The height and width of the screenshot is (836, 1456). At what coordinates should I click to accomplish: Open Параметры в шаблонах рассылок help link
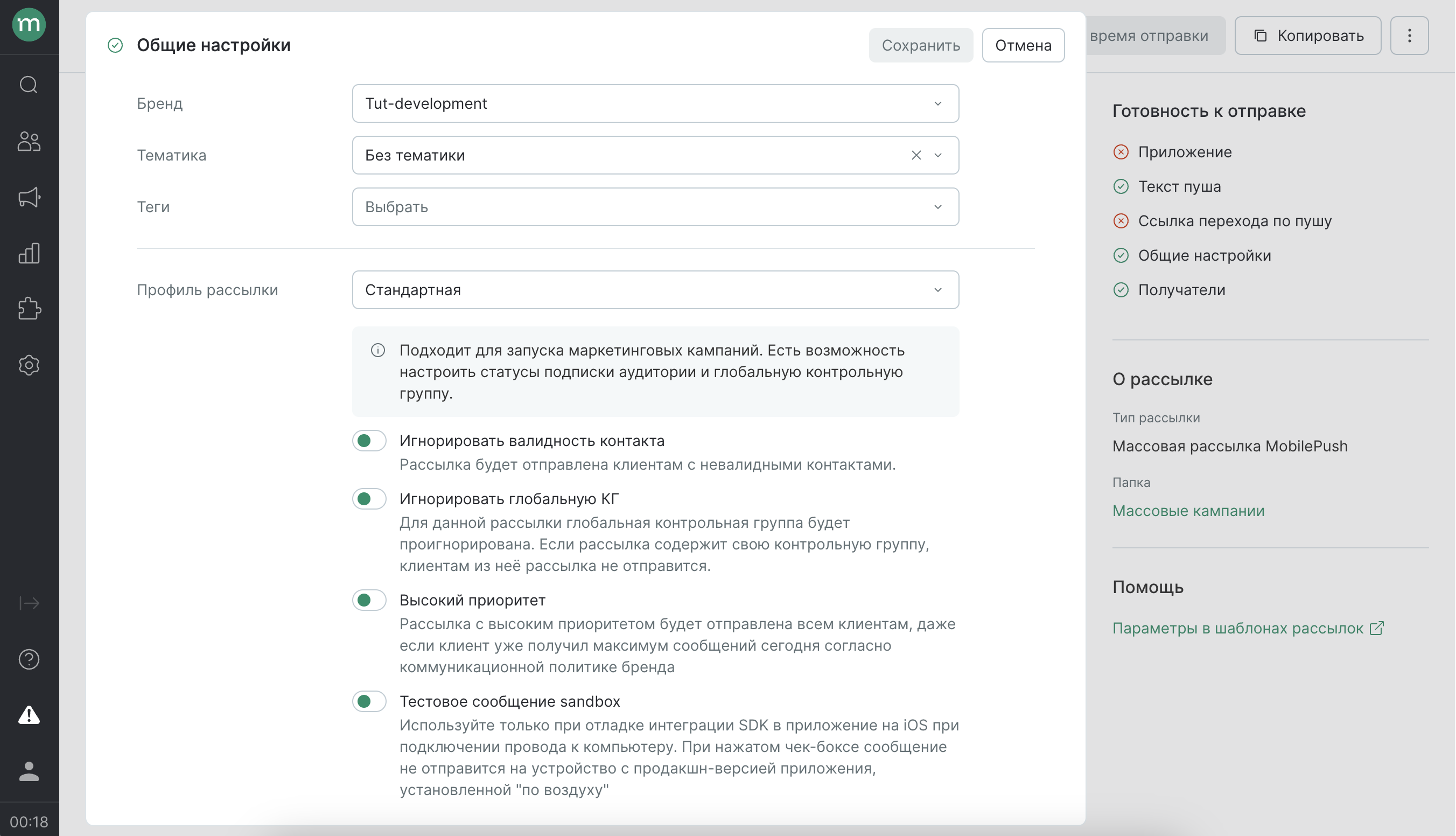(1248, 628)
